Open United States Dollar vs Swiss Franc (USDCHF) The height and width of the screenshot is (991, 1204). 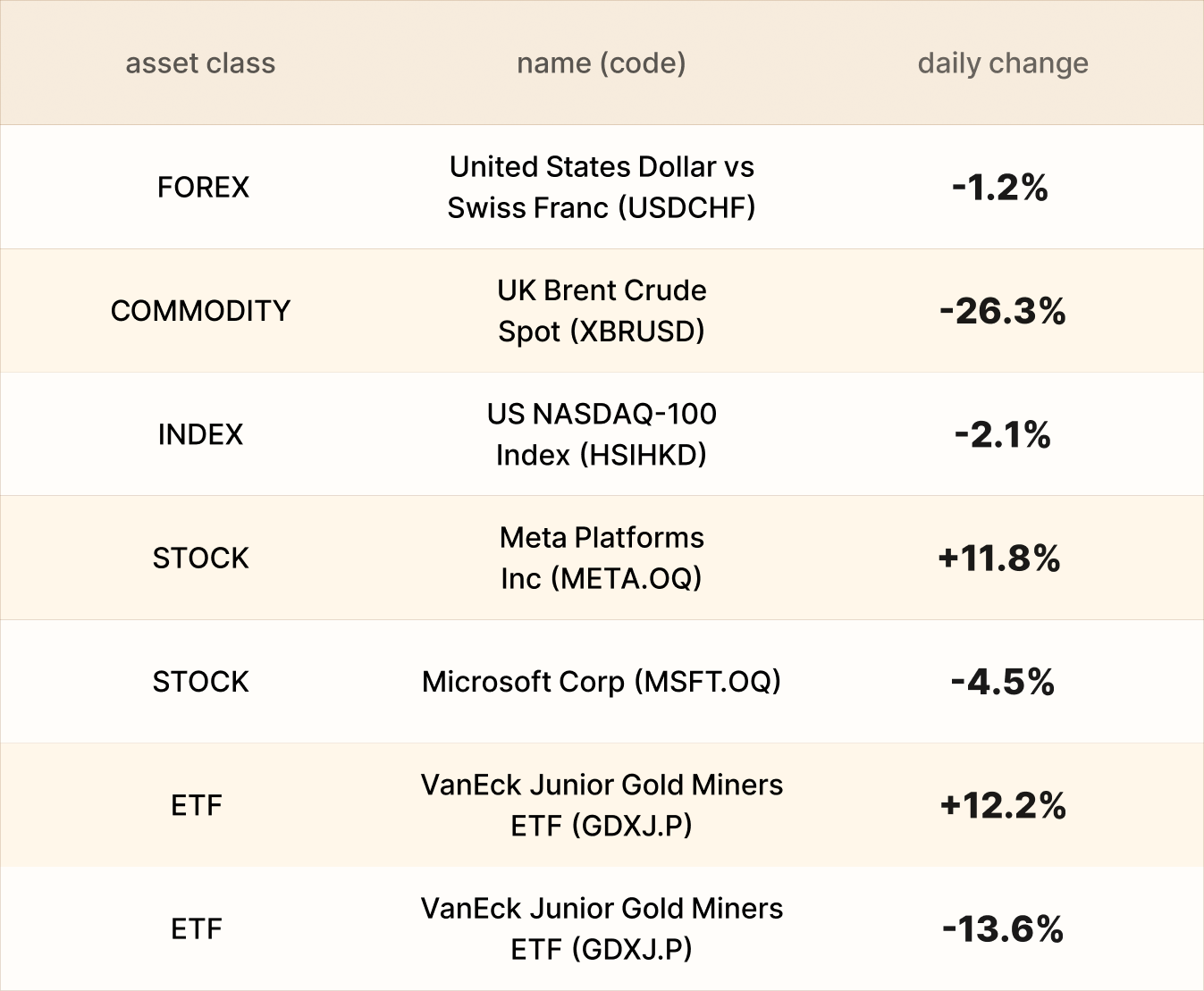coord(601,187)
